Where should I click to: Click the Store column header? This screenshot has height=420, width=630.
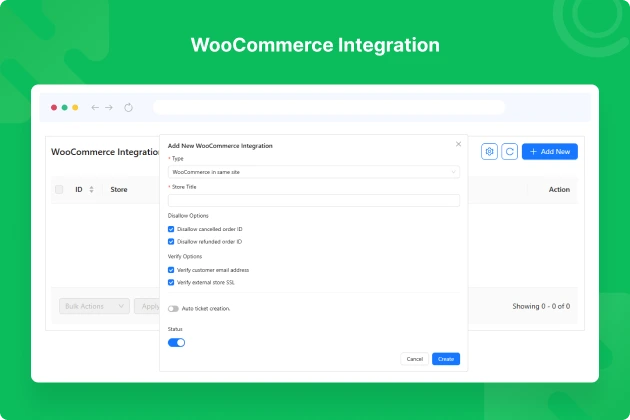(119, 189)
